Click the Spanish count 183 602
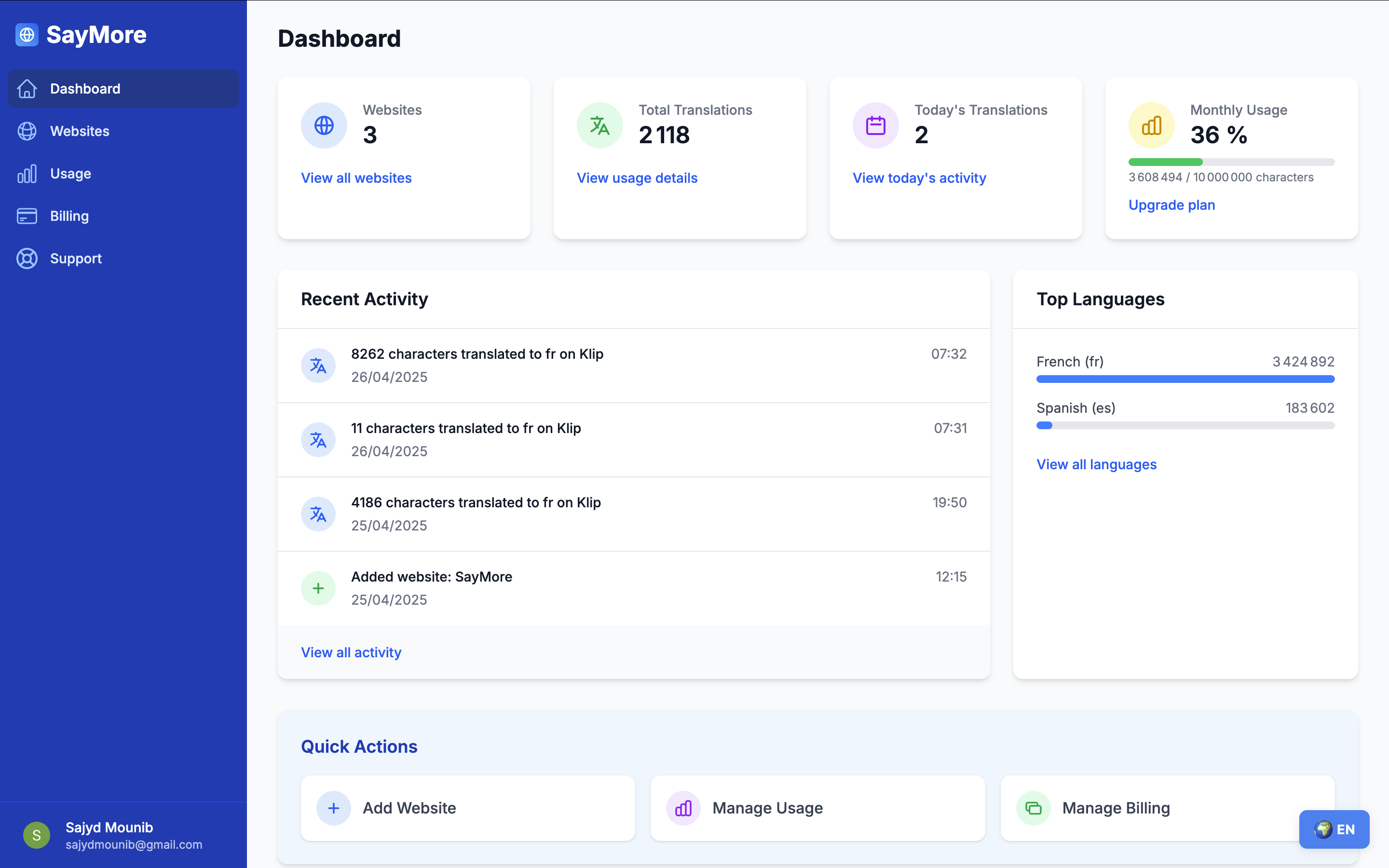The width and height of the screenshot is (1389, 868). tap(1310, 408)
